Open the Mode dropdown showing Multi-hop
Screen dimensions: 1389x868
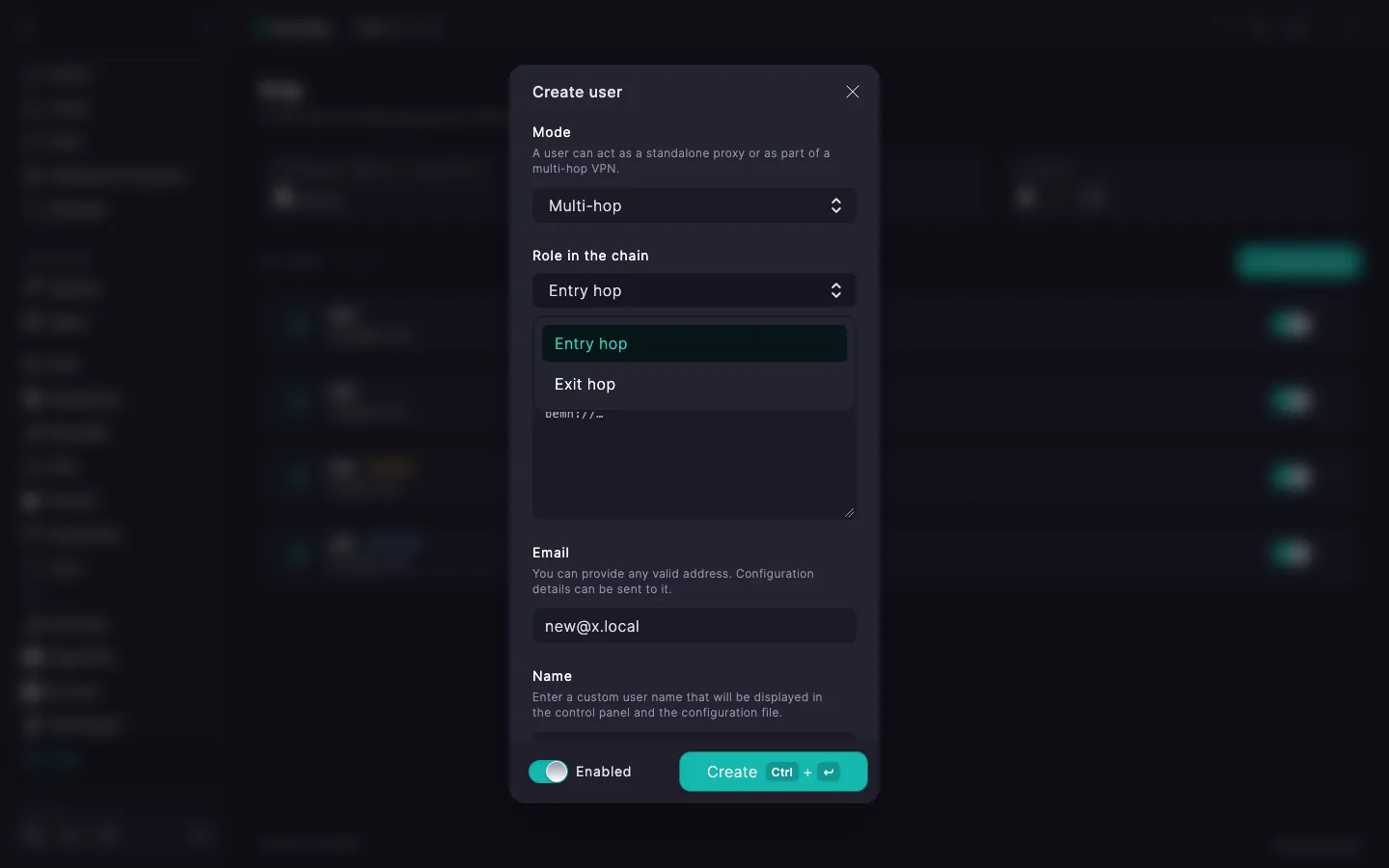coord(694,205)
